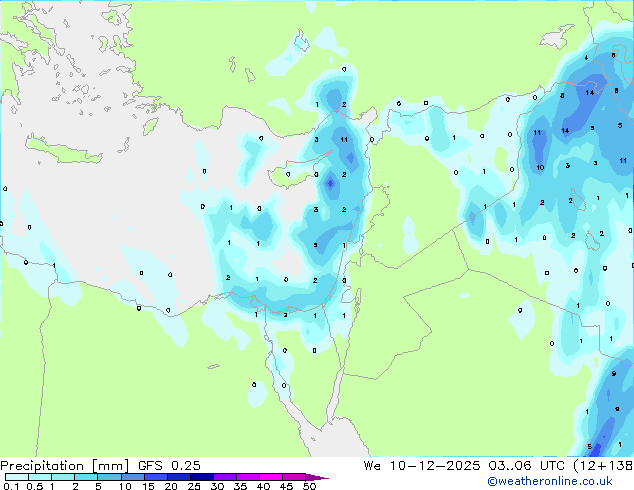Click the 1–2 mm legend color swatch
Image resolution: width=634 pixels, height=490 pixels.
(63, 477)
